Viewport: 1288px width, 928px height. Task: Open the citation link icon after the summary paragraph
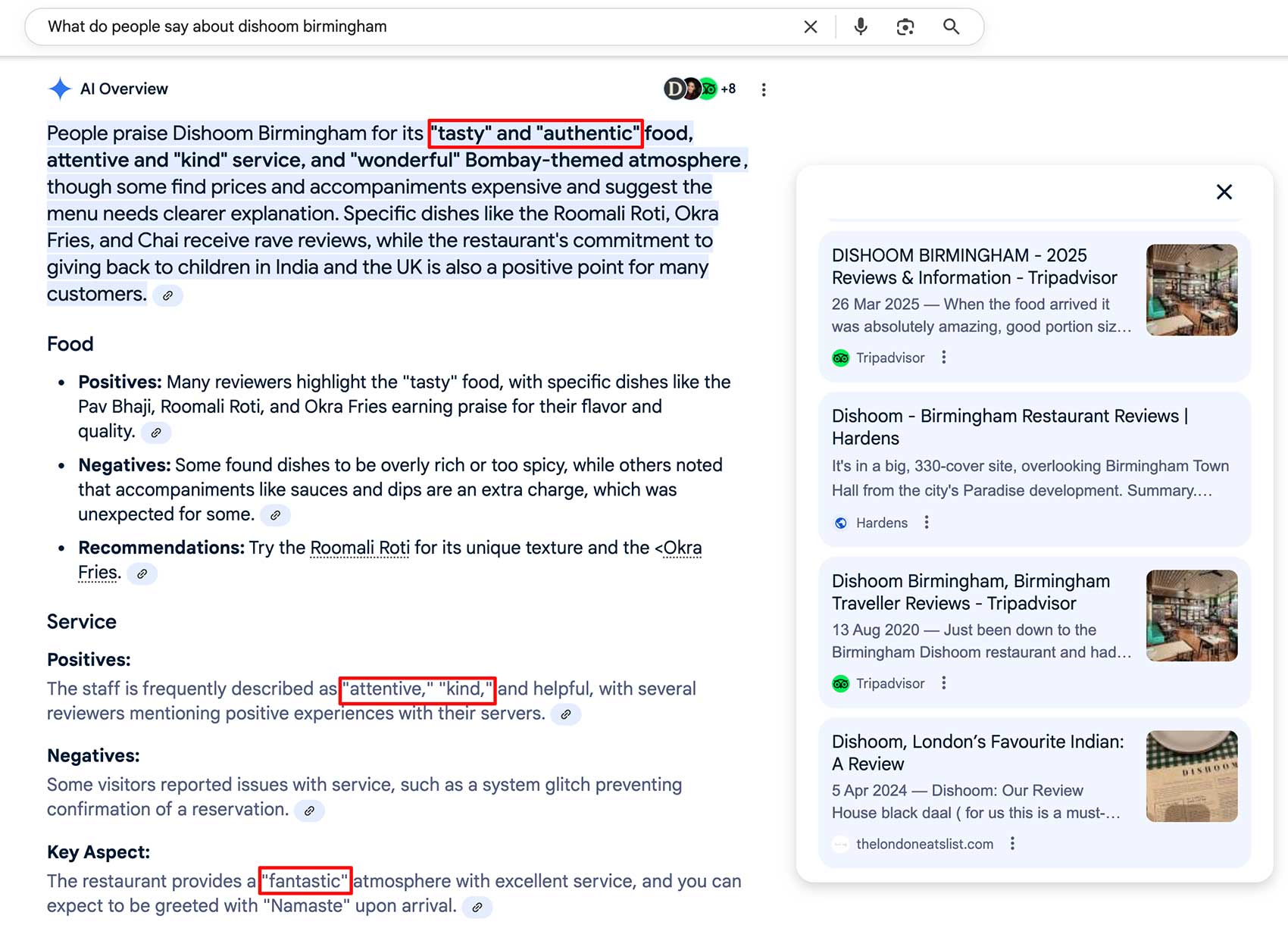tap(168, 295)
